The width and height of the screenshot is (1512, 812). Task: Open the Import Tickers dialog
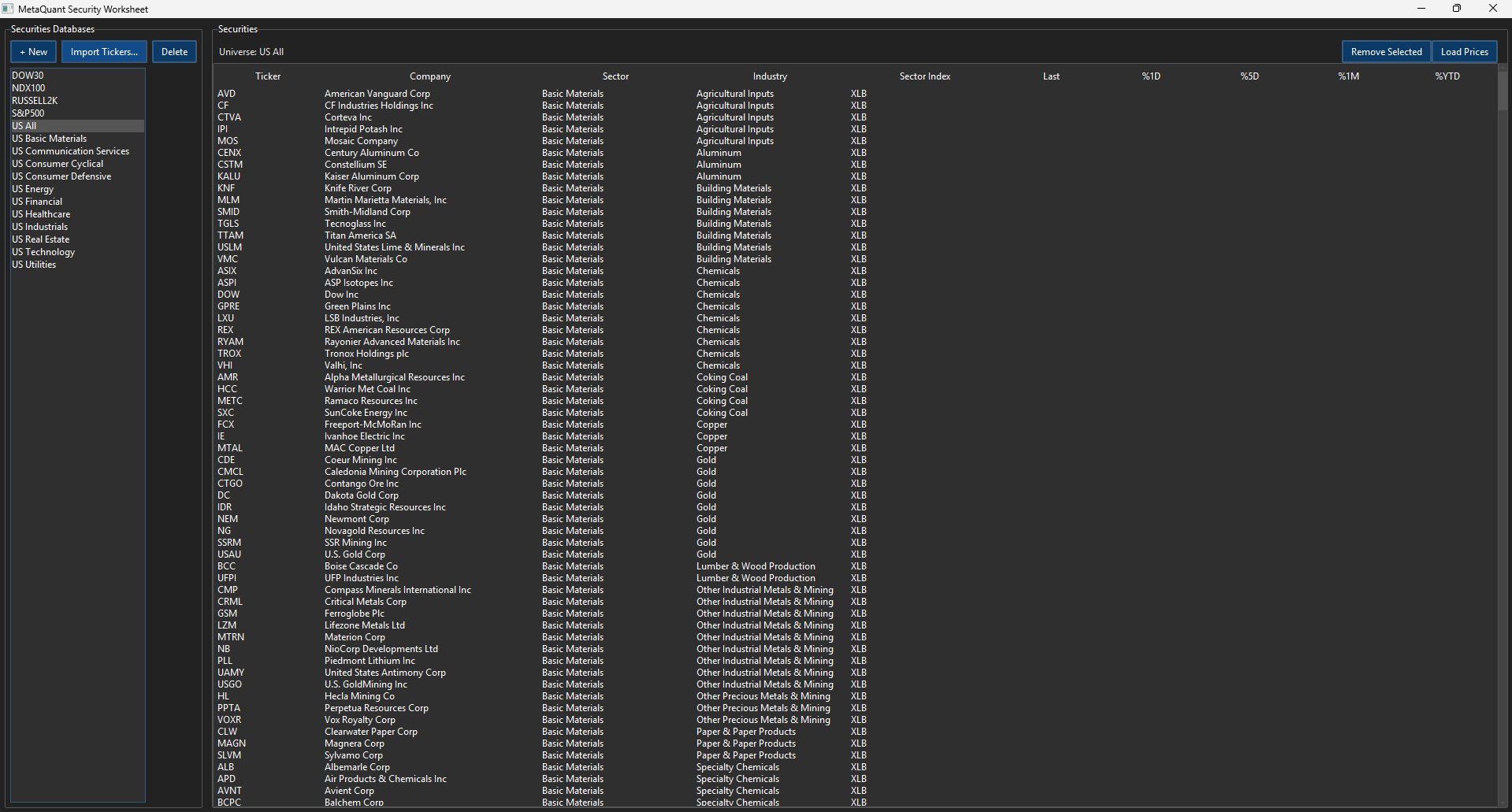point(104,52)
